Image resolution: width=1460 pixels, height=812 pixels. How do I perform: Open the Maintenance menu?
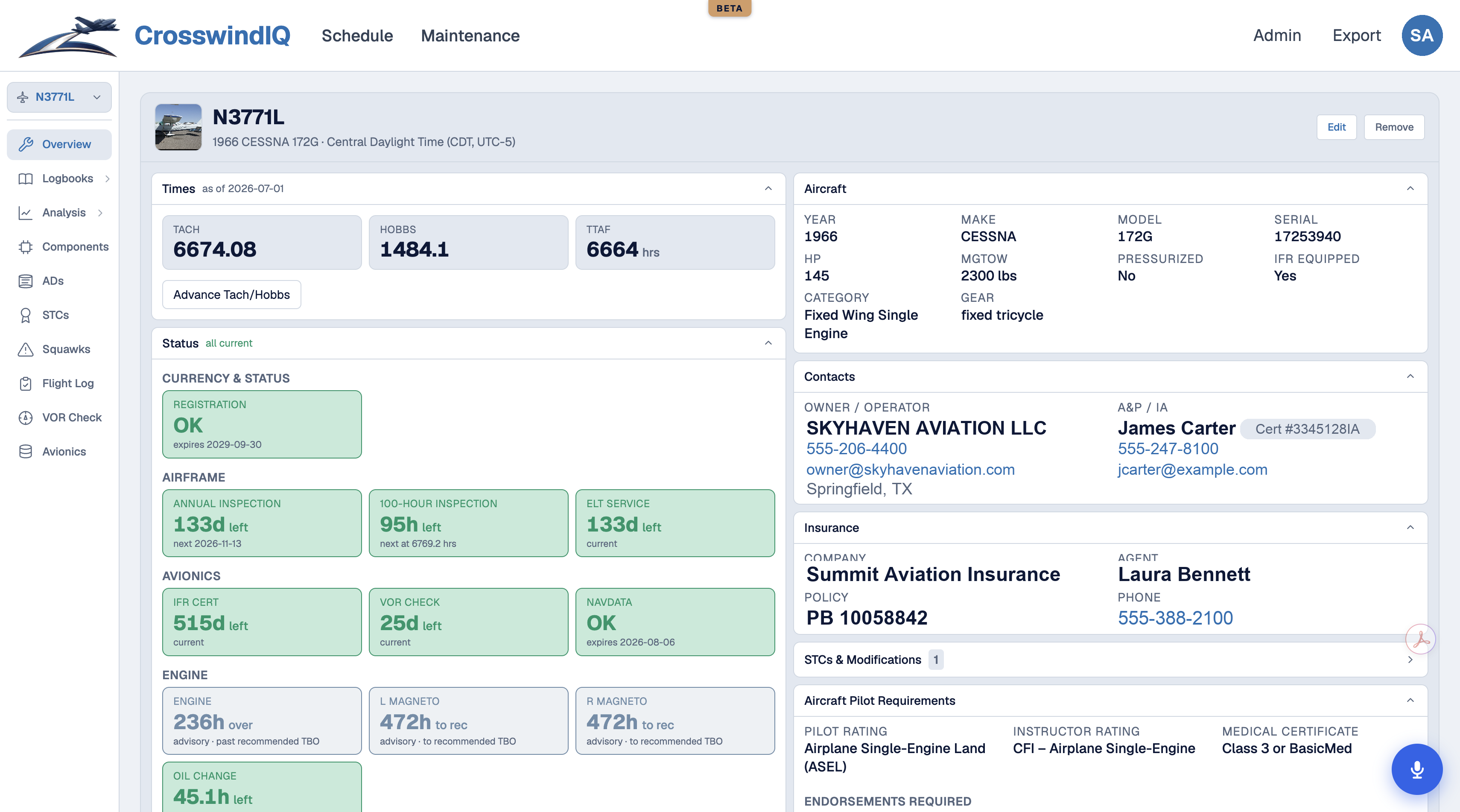click(x=470, y=36)
